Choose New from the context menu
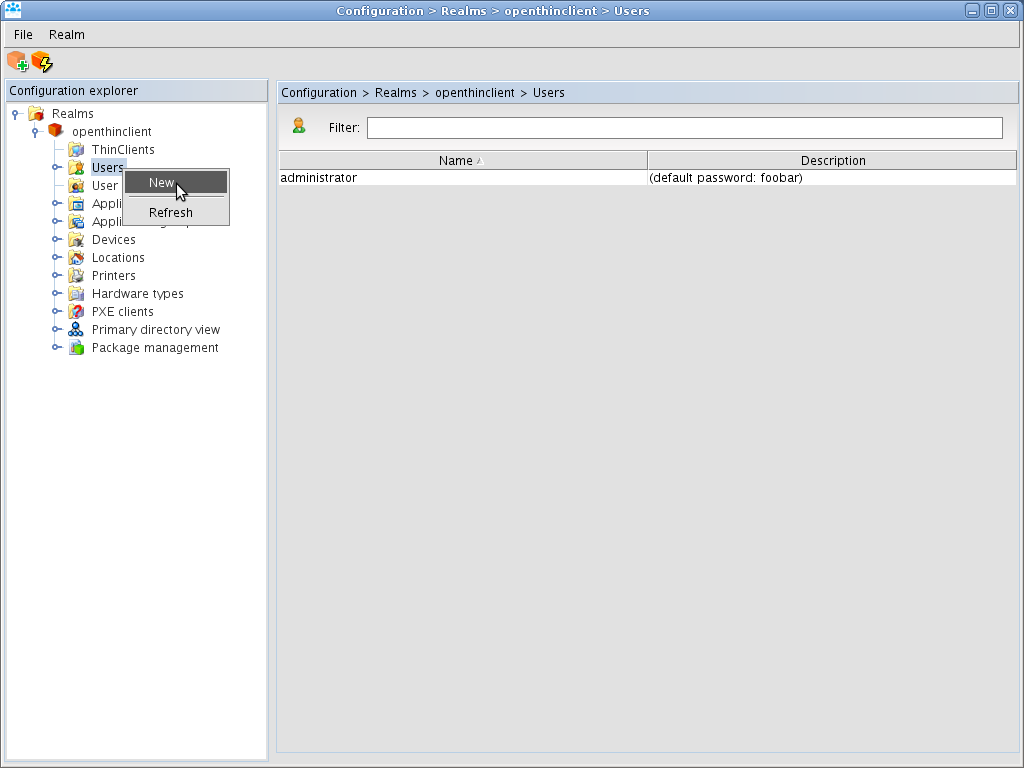This screenshot has height=768, width=1024. 162,183
